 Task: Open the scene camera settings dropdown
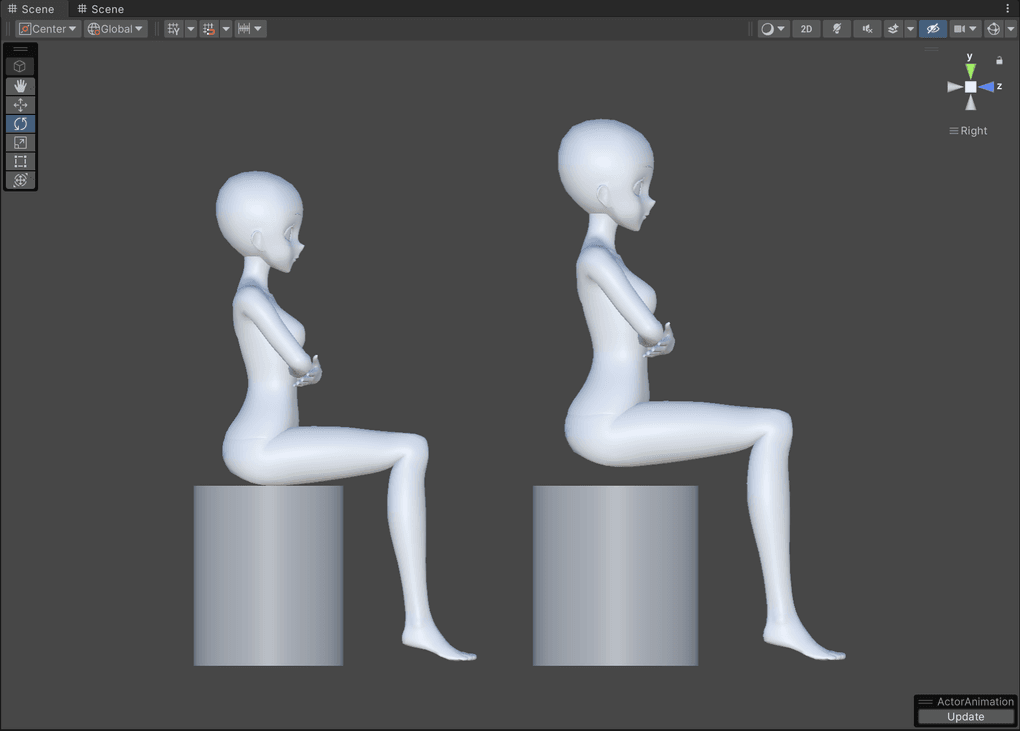pos(965,29)
